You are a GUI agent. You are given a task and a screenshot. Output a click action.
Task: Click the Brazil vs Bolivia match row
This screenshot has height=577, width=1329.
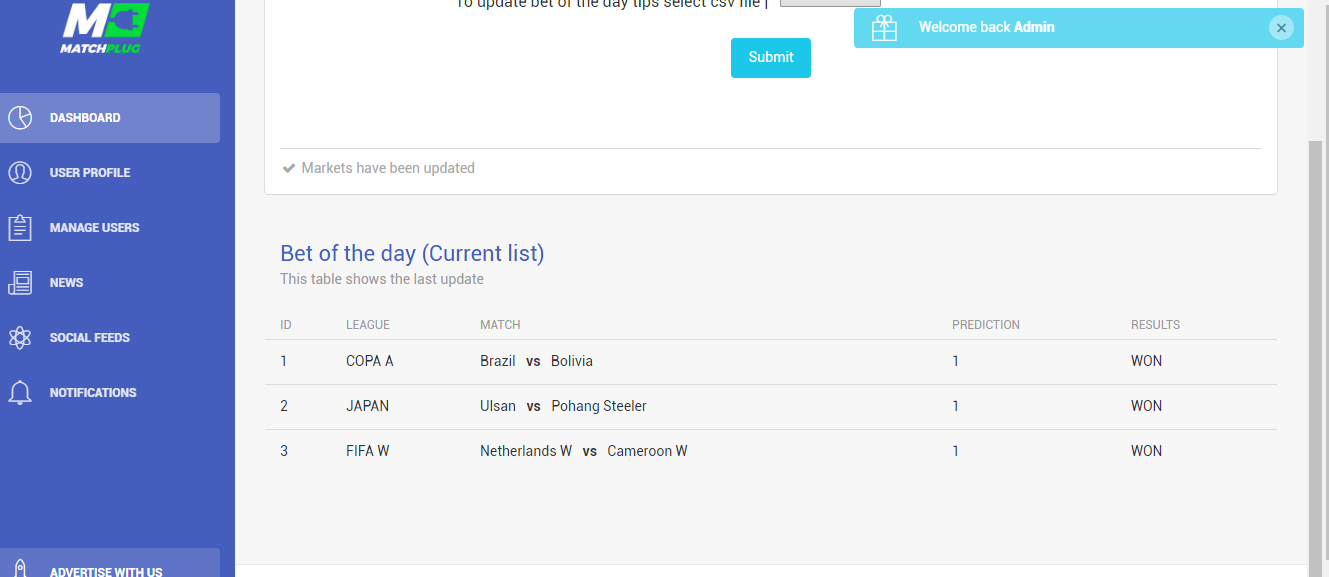(536, 361)
